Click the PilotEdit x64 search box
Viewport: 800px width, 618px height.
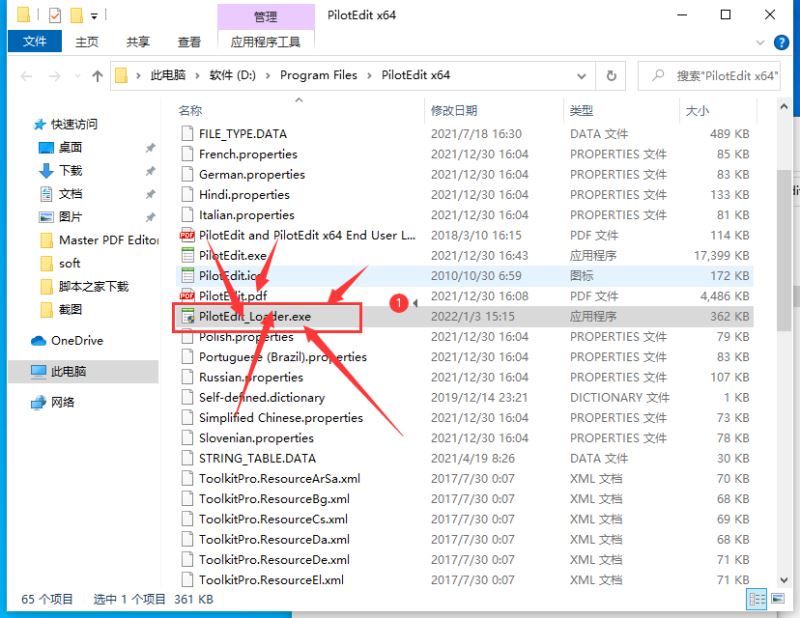tap(709, 76)
